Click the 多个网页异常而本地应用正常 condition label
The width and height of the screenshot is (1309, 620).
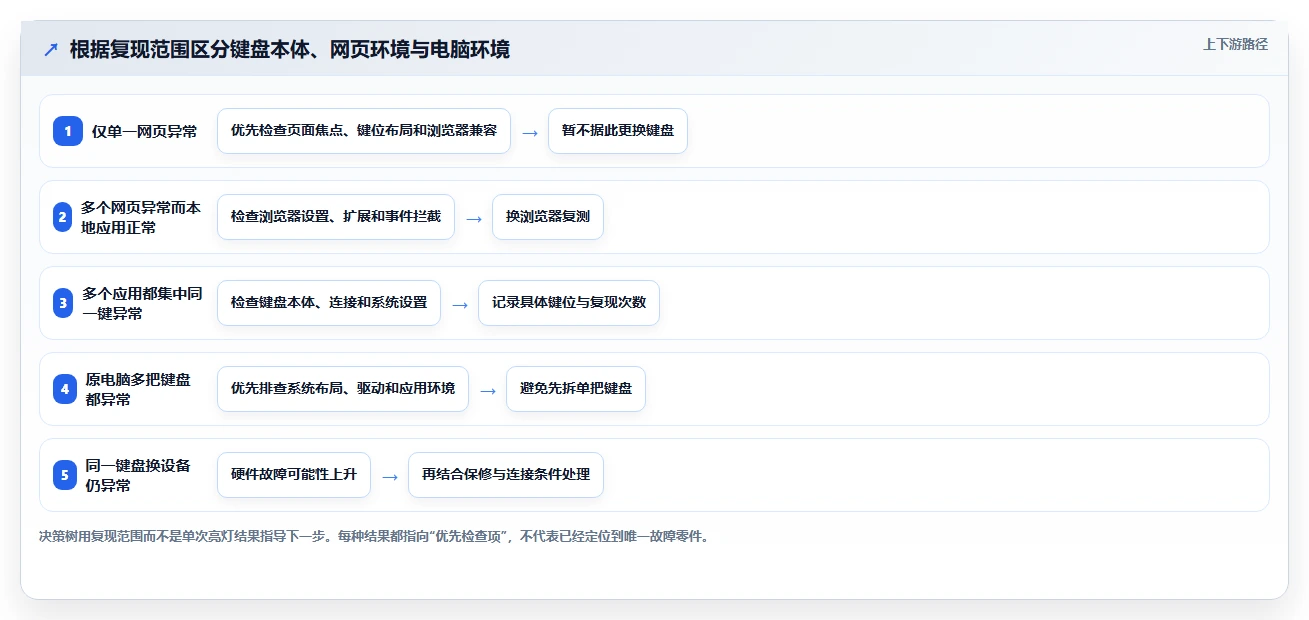pos(141,217)
